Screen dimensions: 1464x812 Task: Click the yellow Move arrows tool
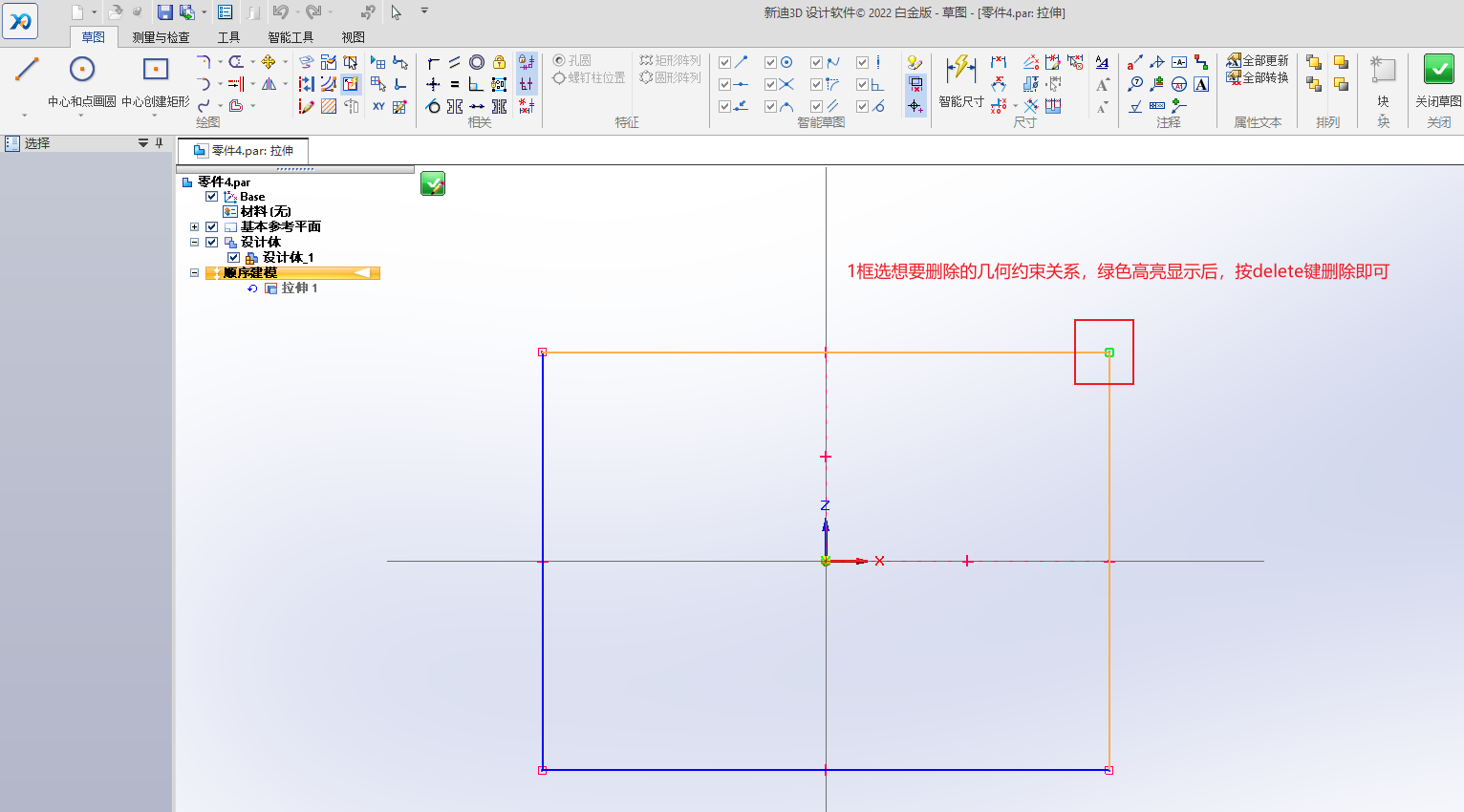269,62
